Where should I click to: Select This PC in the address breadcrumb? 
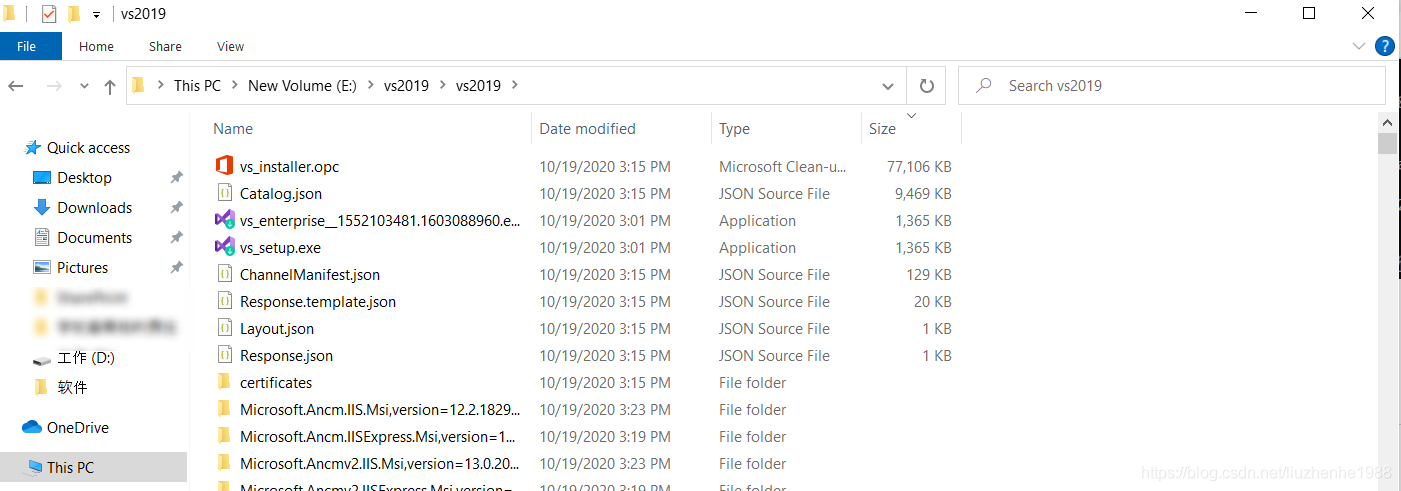point(197,86)
